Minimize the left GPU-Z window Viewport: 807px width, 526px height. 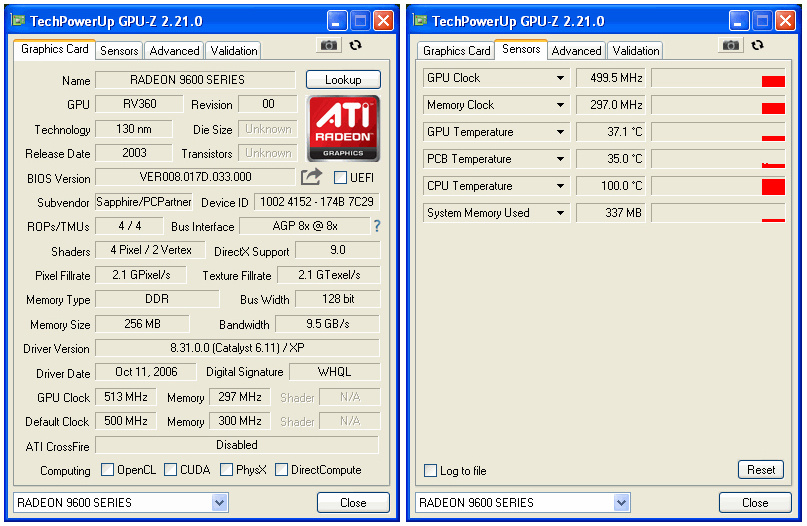(x=337, y=21)
